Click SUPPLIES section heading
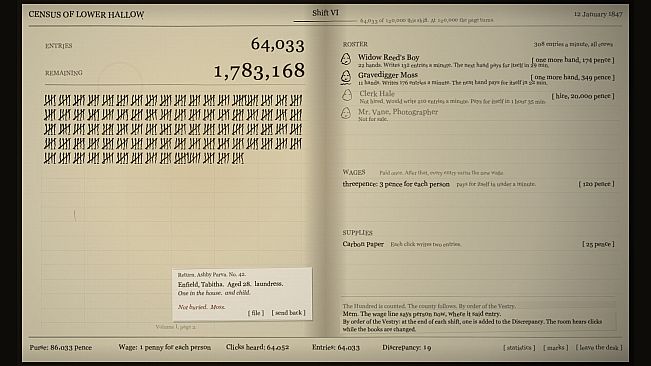Viewport: 651px width, 366px height. pyautogui.click(x=357, y=232)
